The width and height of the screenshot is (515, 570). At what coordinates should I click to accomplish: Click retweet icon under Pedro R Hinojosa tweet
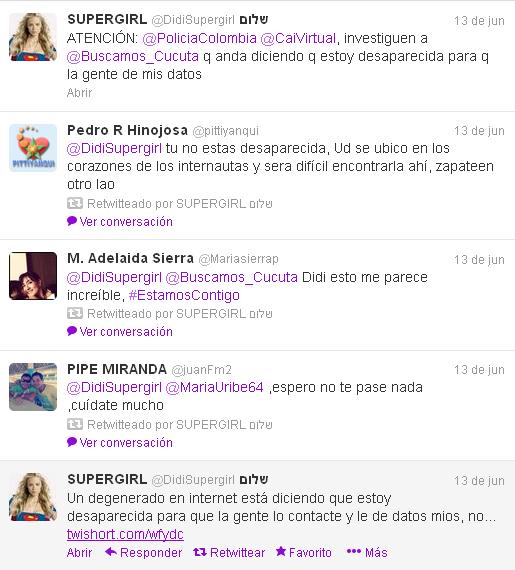(75, 203)
